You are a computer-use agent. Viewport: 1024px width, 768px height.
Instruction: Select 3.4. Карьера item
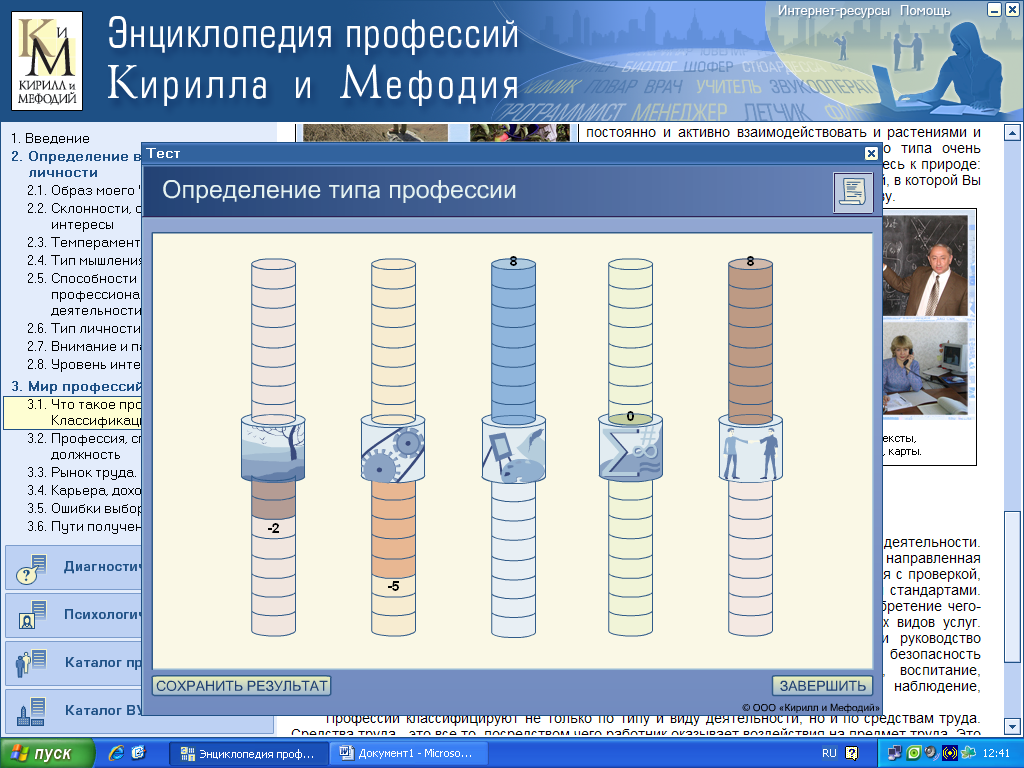pos(84,490)
